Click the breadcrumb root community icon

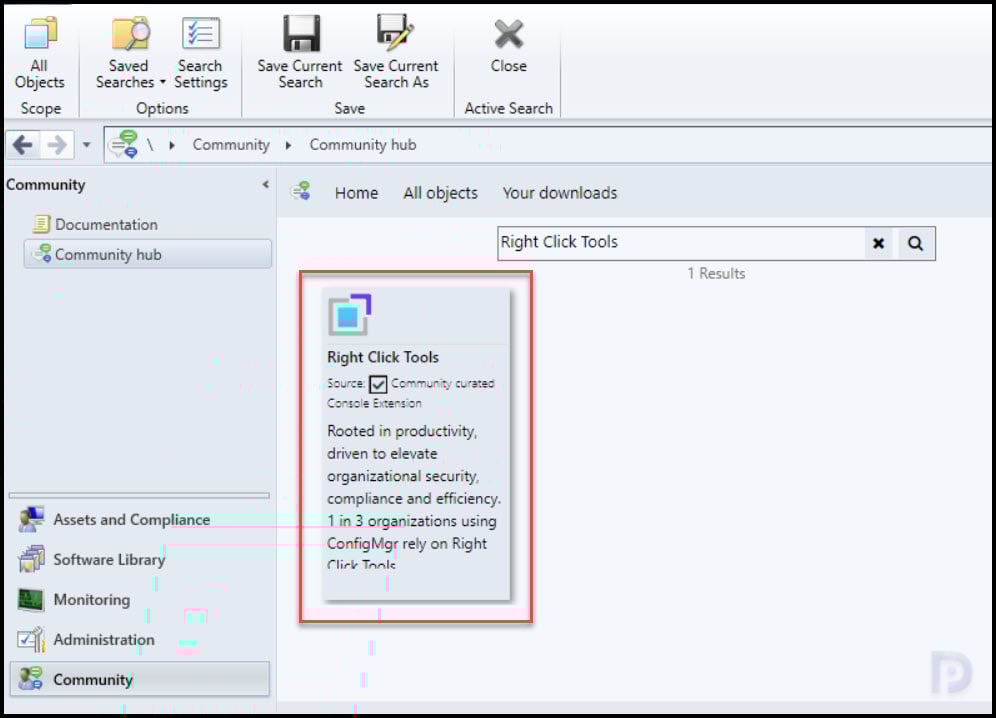(x=123, y=145)
